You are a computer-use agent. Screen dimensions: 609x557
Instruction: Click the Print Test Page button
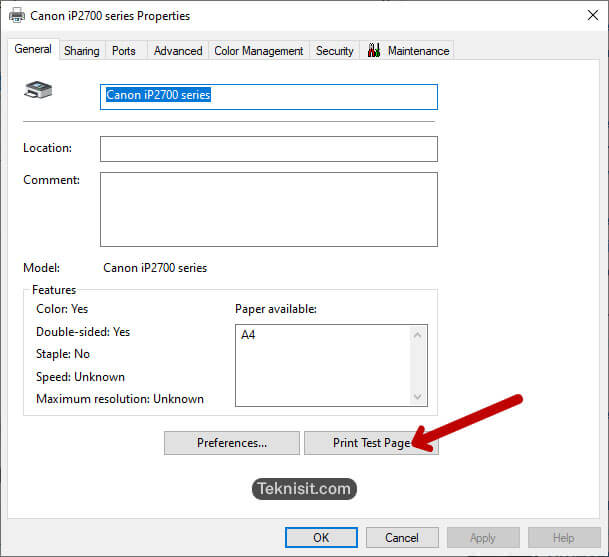tap(371, 443)
